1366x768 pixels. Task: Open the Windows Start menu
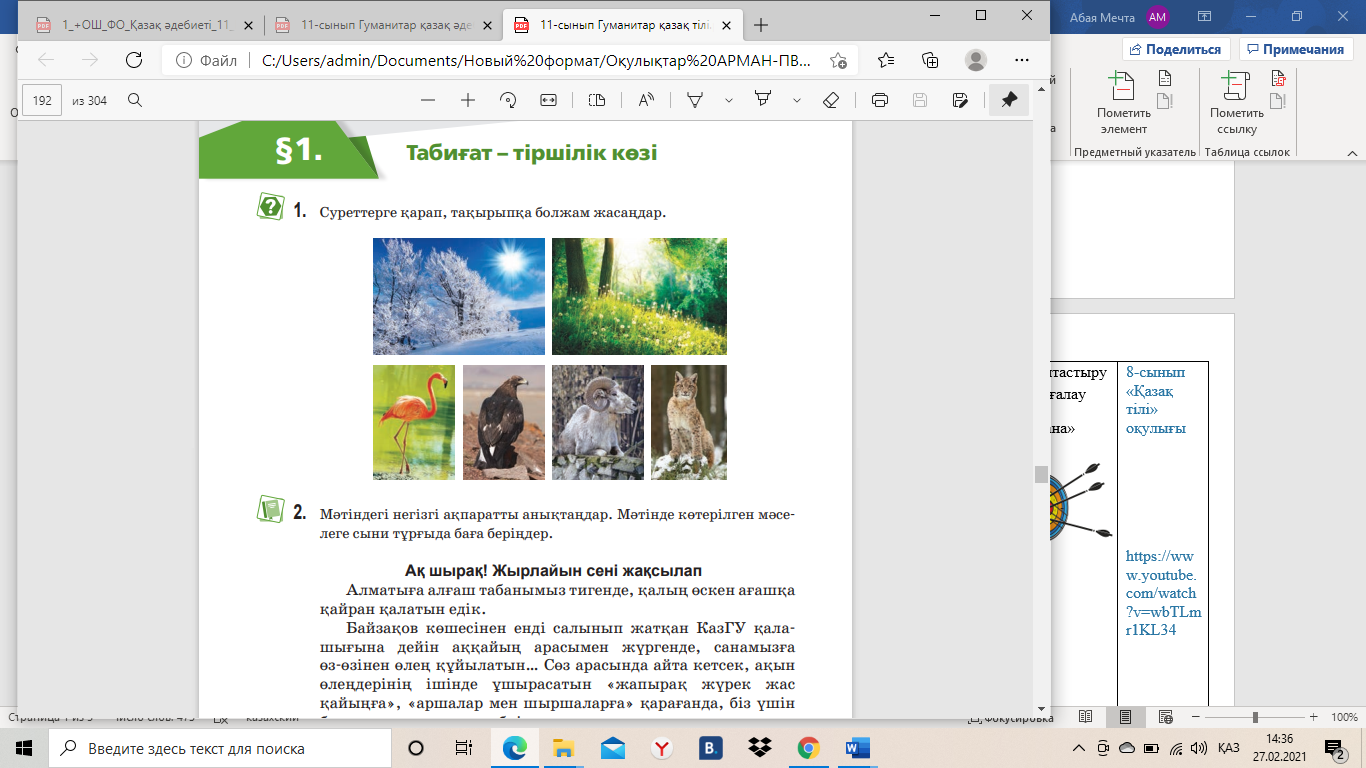point(24,748)
